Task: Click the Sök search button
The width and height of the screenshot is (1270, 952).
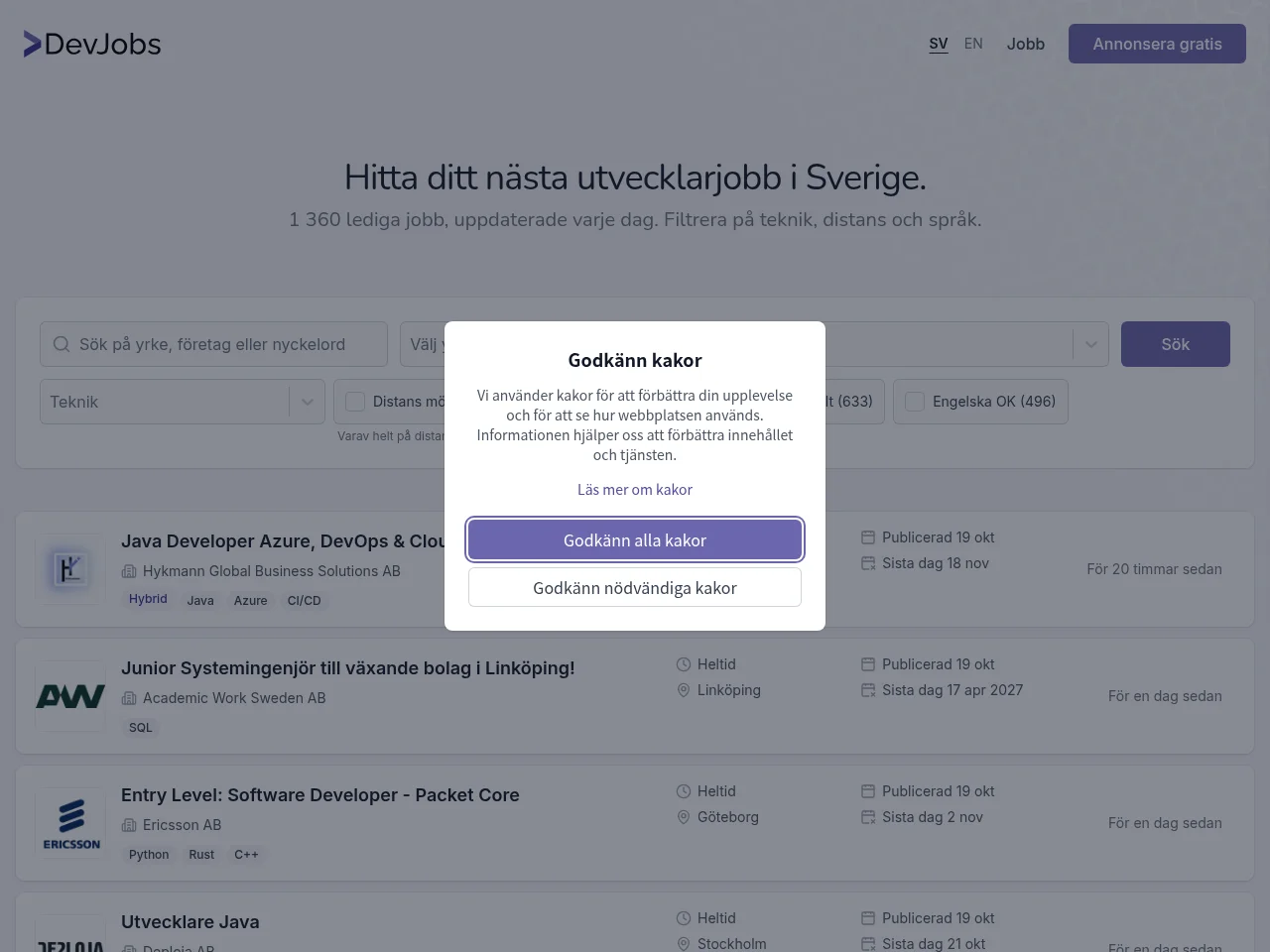Action: 1176,344
